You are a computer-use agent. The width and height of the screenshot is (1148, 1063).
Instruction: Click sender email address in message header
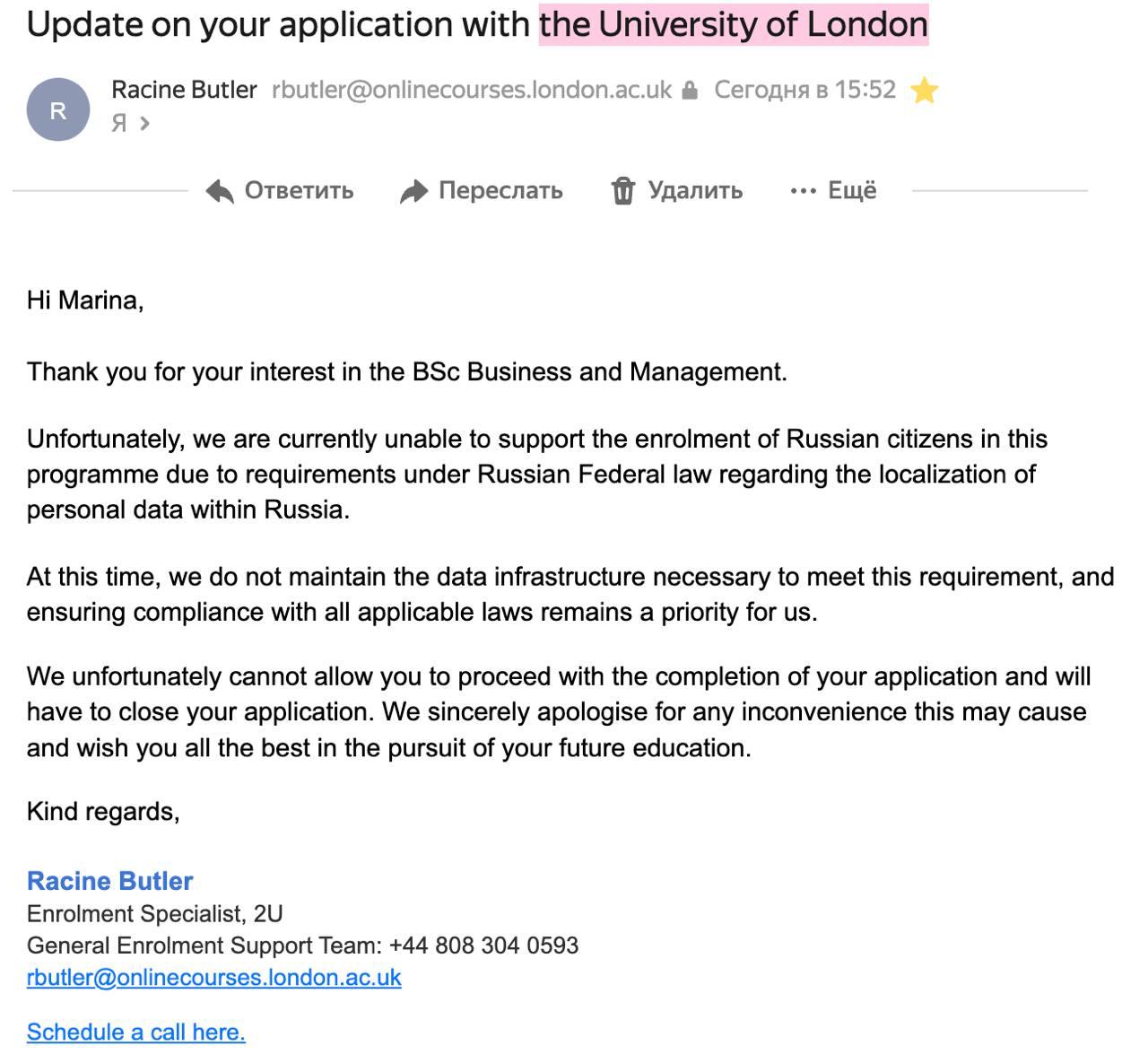472,90
